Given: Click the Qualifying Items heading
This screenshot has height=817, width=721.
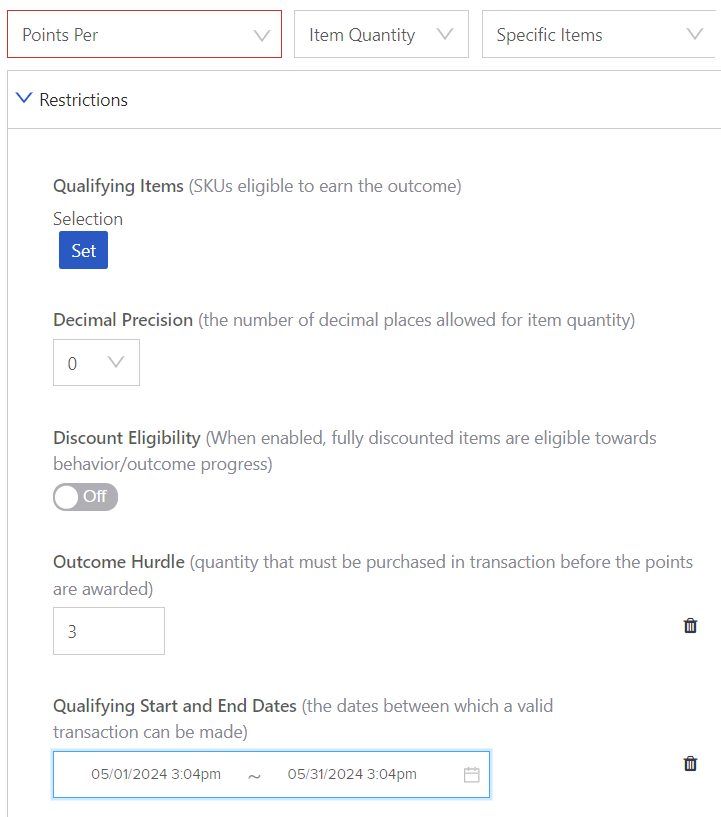Looking at the screenshot, I should click(118, 186).
